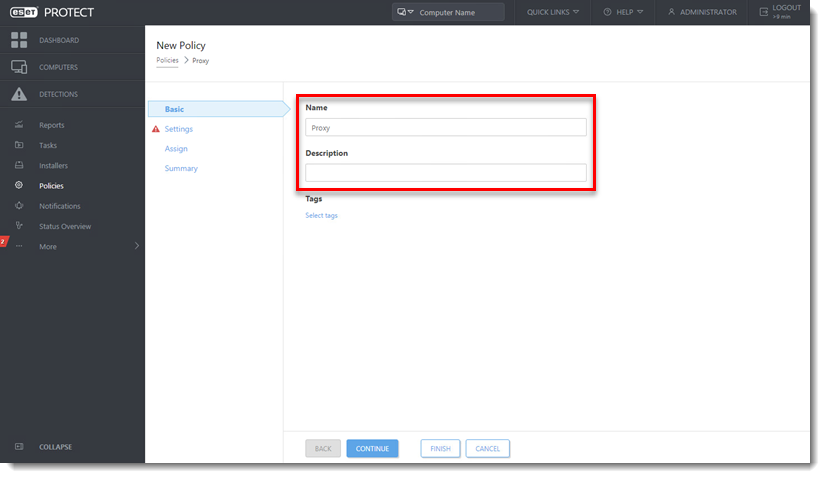Select the Detections menu item

click(x=58, y=94)
